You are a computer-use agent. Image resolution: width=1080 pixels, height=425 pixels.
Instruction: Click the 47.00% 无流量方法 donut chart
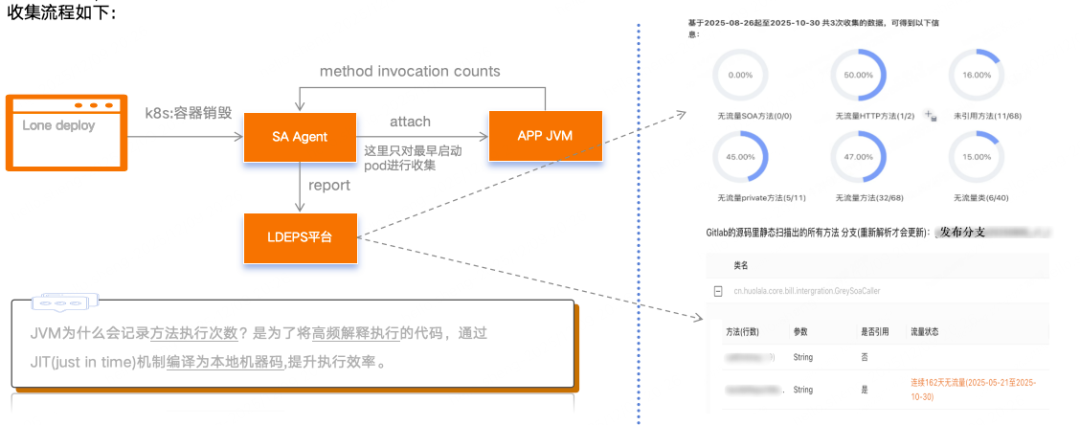[858, 156]
